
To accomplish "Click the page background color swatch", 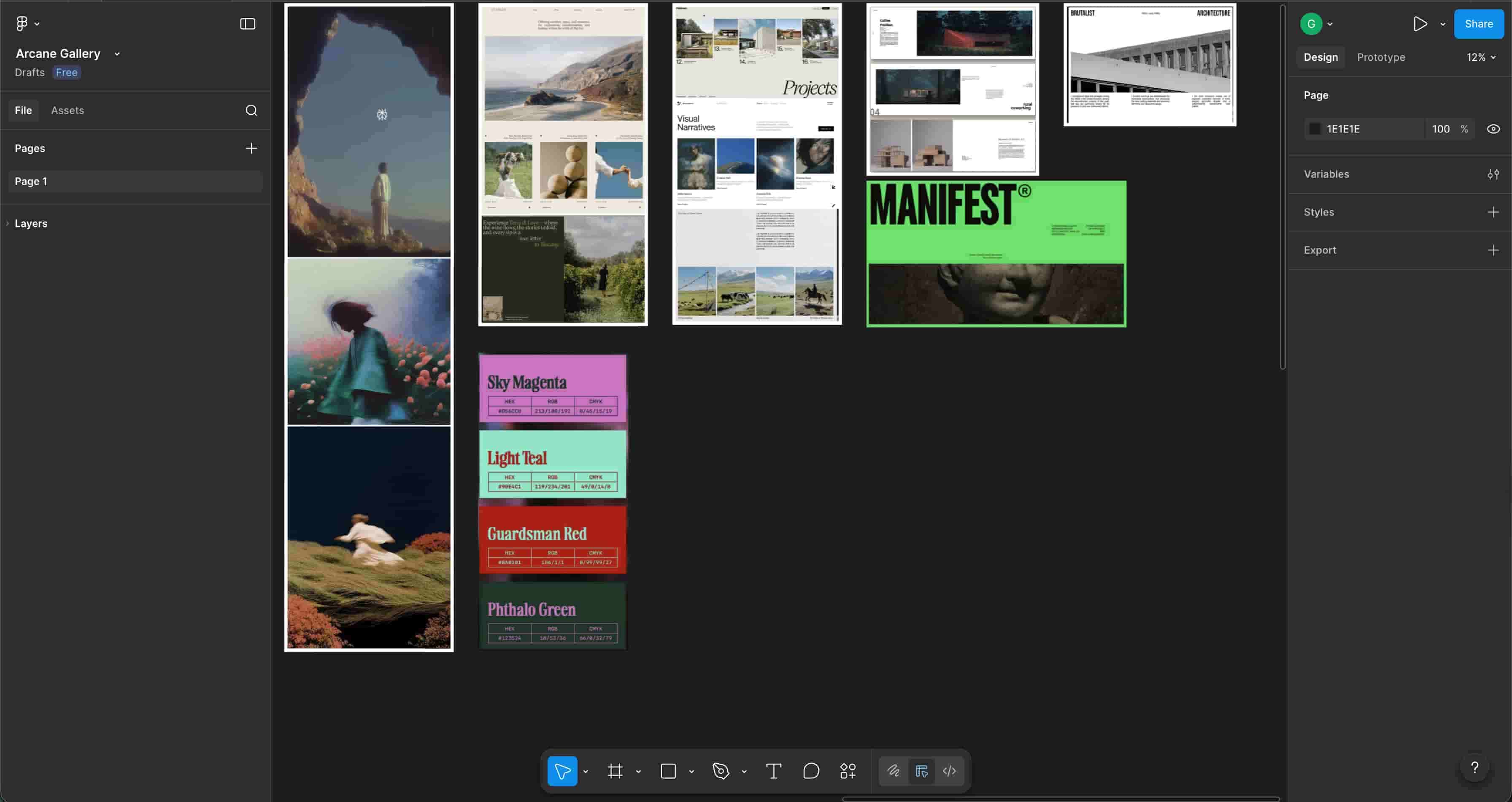I will click(x=1315, y=129).
